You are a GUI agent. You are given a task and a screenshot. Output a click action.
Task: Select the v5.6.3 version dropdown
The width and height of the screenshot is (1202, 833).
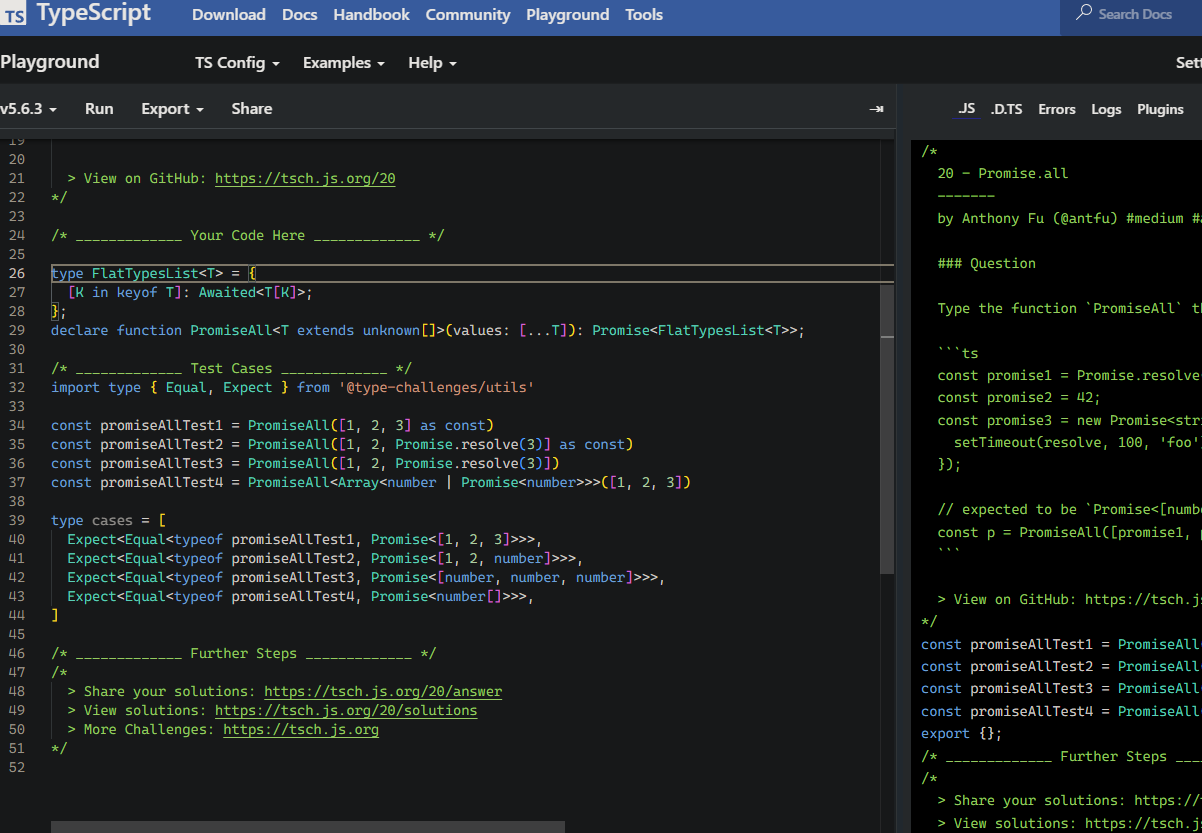pos(28,109)
